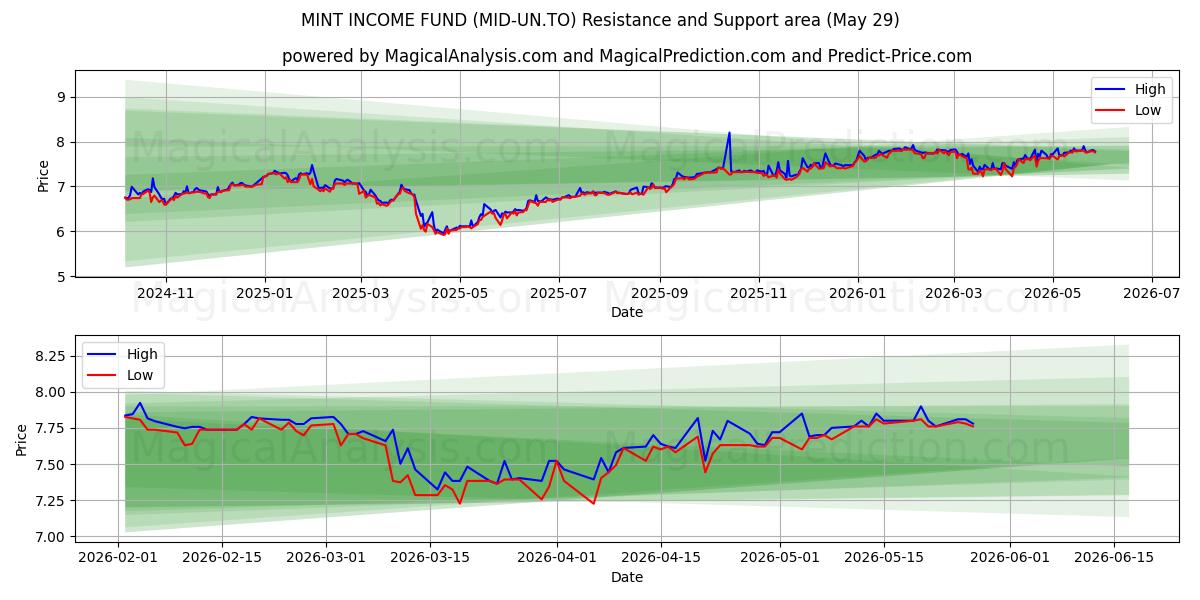The width and height of the screenshot is (1200, 600).
Task: Click the '5' y-axis tick in top chart
Action: 61,277
